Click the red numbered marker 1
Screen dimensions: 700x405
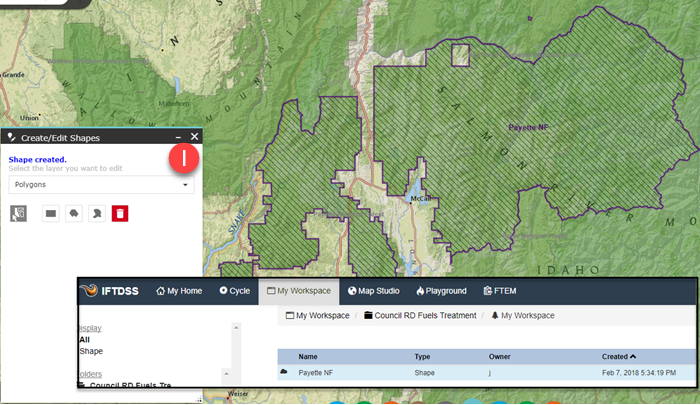pyautogui.click(x=182, y=157)
